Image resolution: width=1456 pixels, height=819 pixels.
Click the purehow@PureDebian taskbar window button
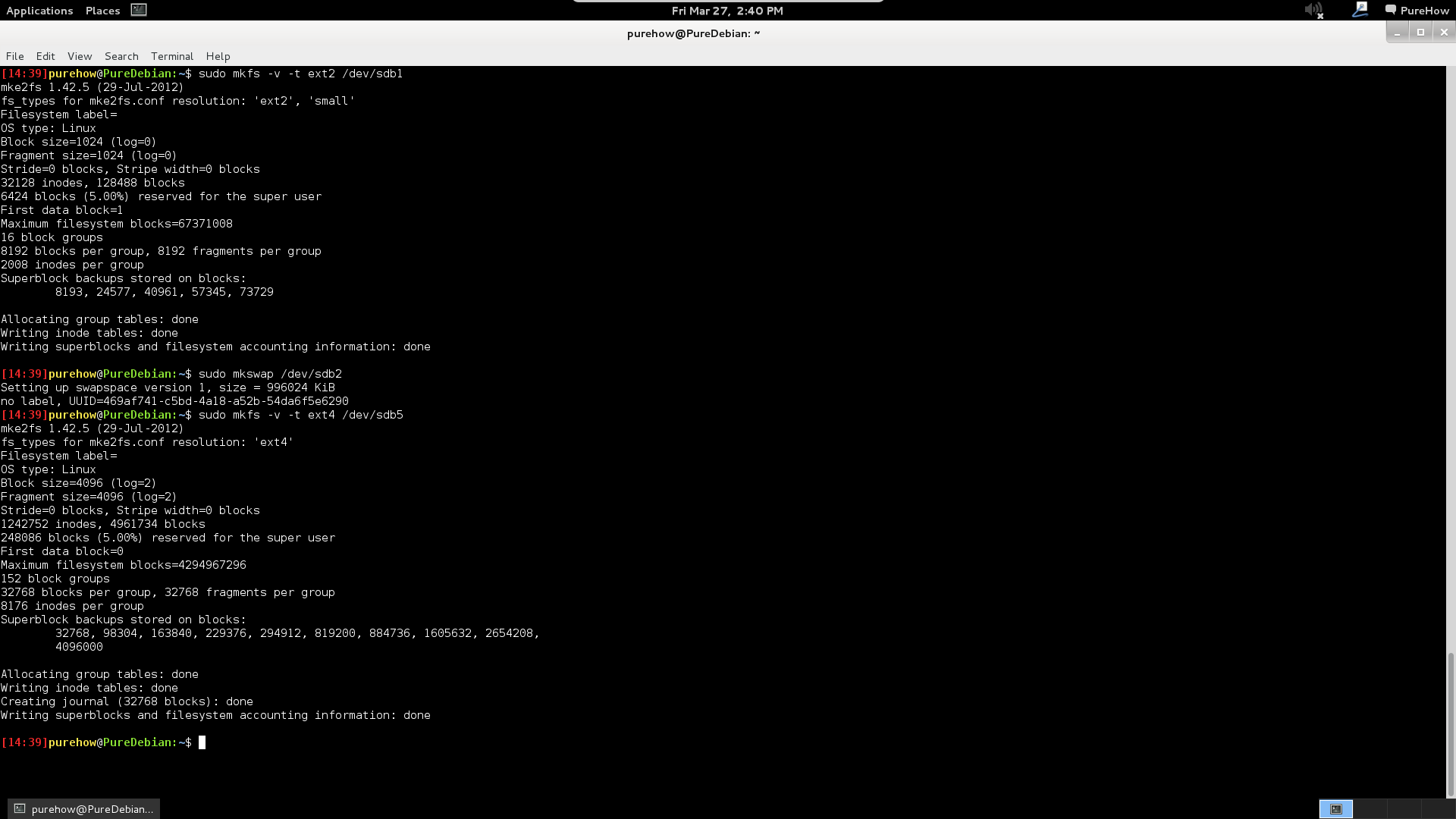click(83, 808)
